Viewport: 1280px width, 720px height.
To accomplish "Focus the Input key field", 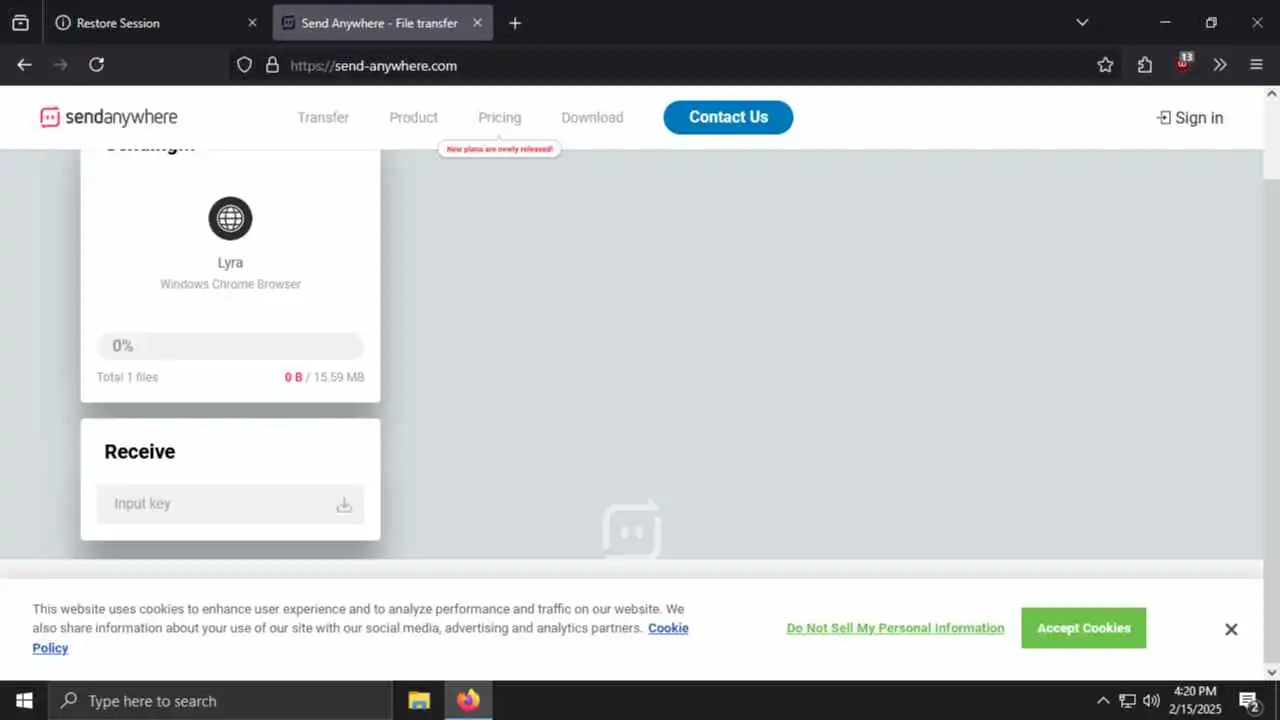I will (230, 504).
